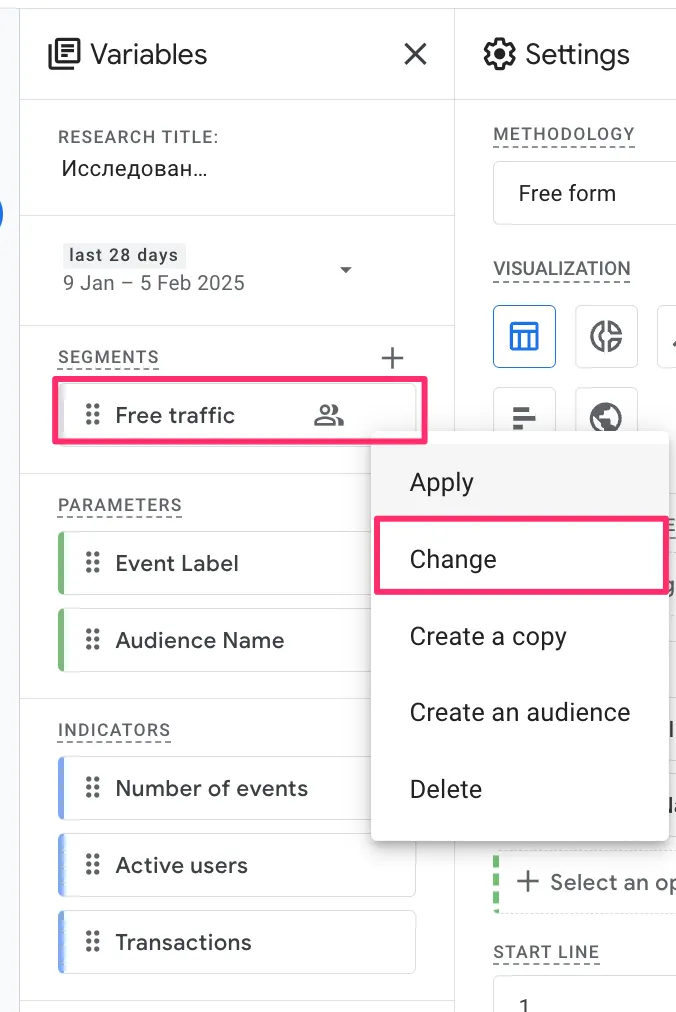
Task: Click Create a copy menu option
Action: click(487, 636)
